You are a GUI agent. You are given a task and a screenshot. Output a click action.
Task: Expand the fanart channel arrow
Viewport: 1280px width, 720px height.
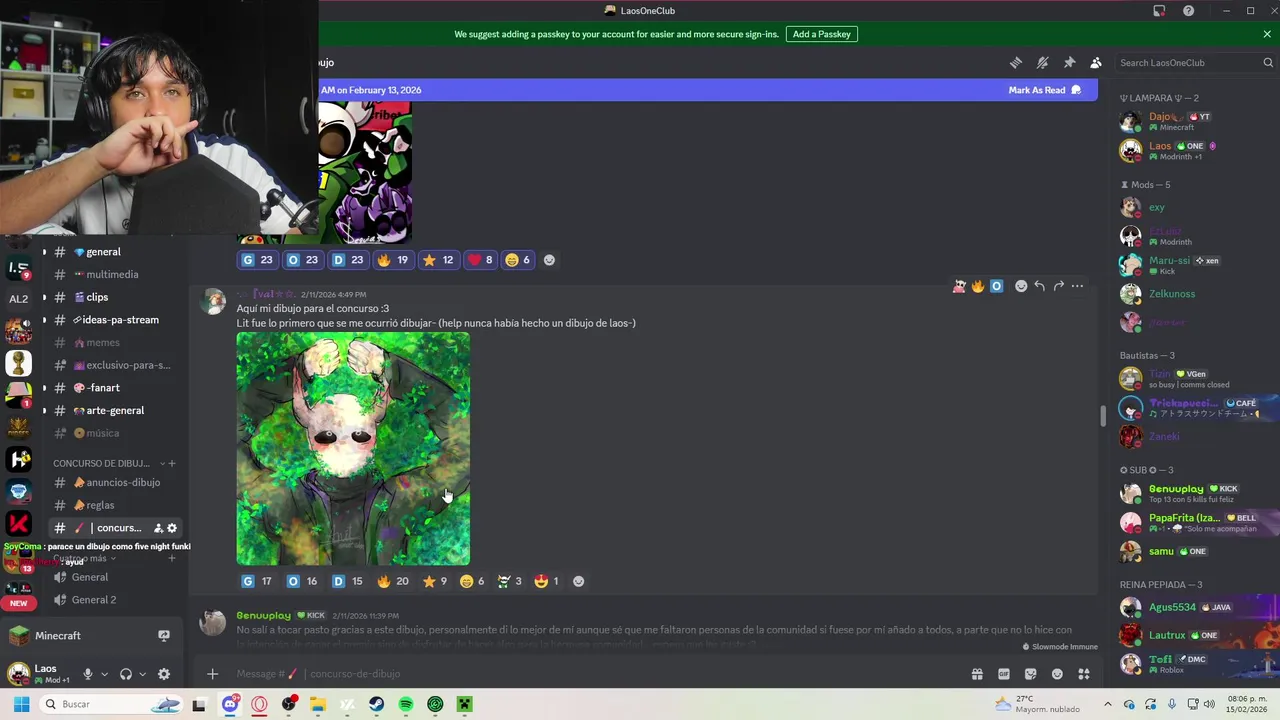click(x=44, y=388)
